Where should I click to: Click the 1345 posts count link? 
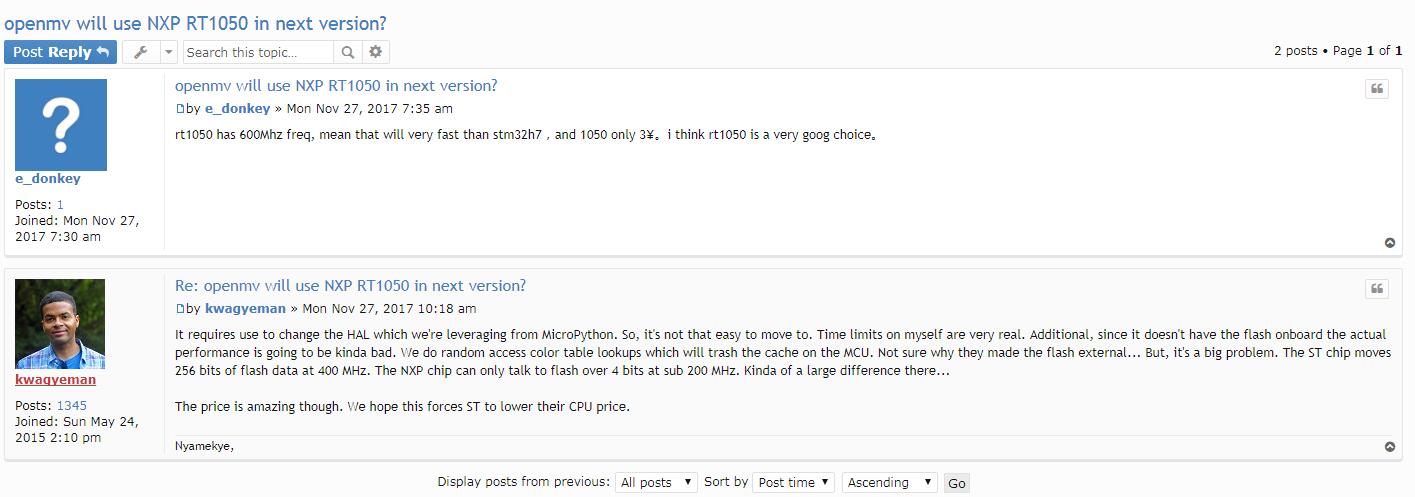[72, 405]
